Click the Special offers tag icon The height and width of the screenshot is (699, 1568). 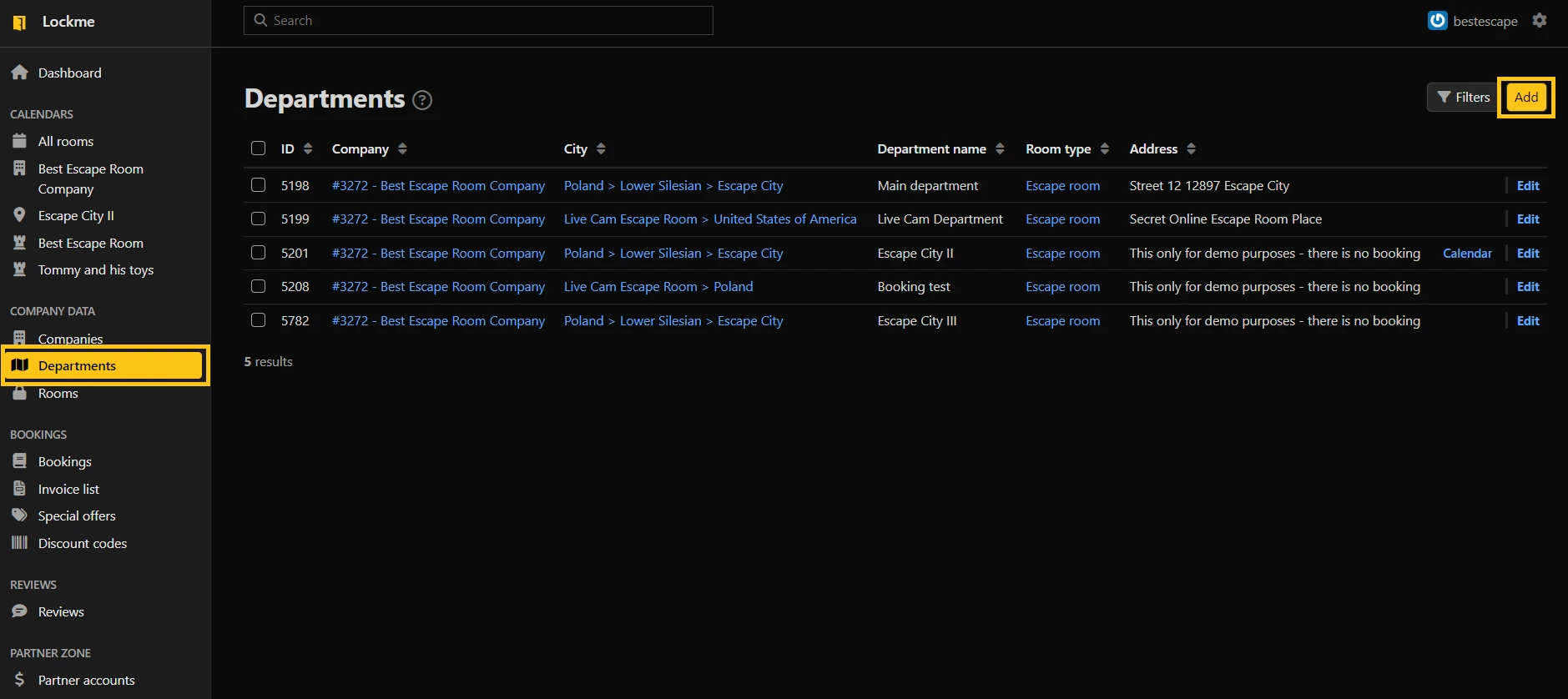click(x=20, y=515)
